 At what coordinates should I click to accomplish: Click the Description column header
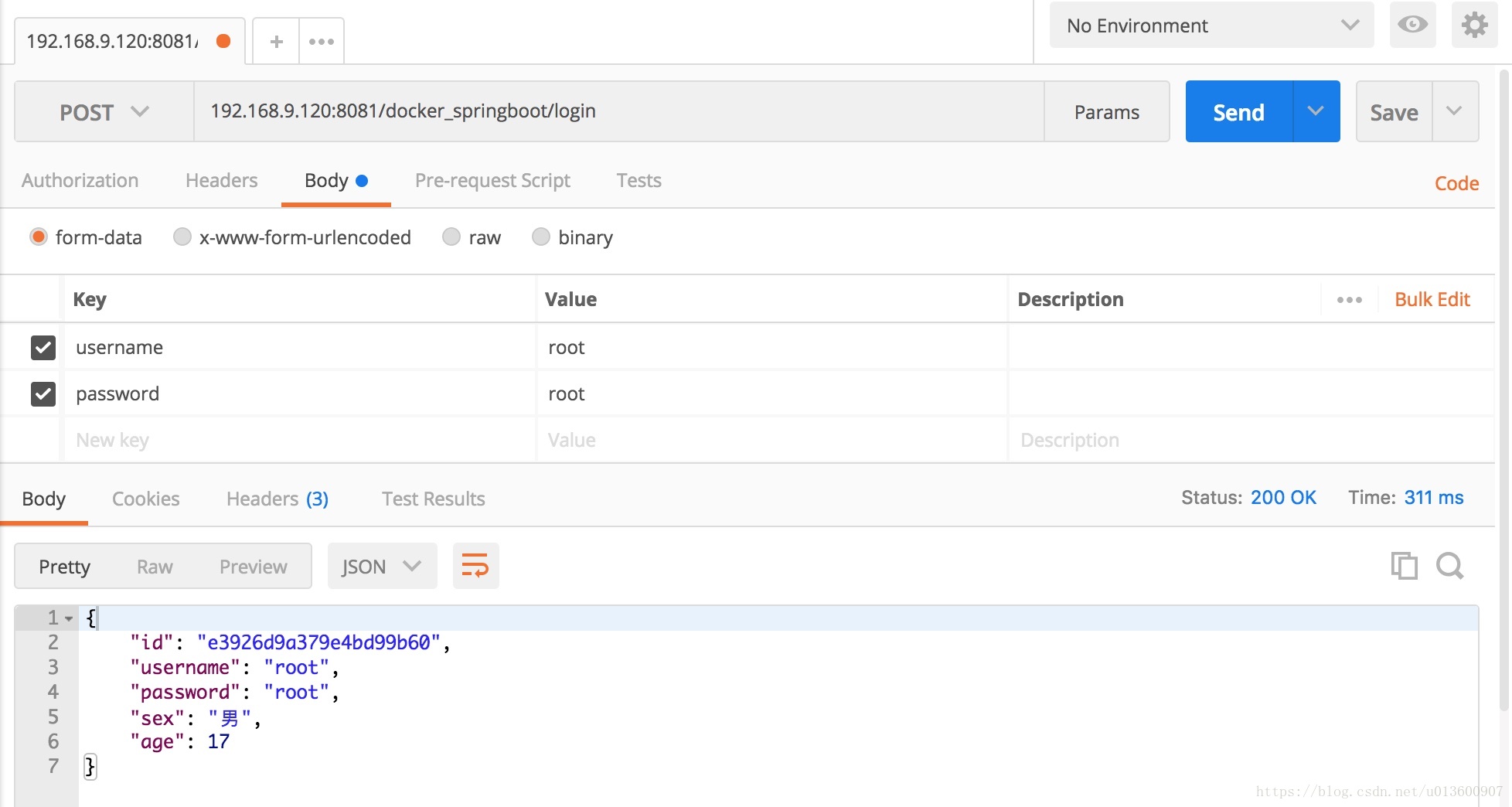point(1071,300)
